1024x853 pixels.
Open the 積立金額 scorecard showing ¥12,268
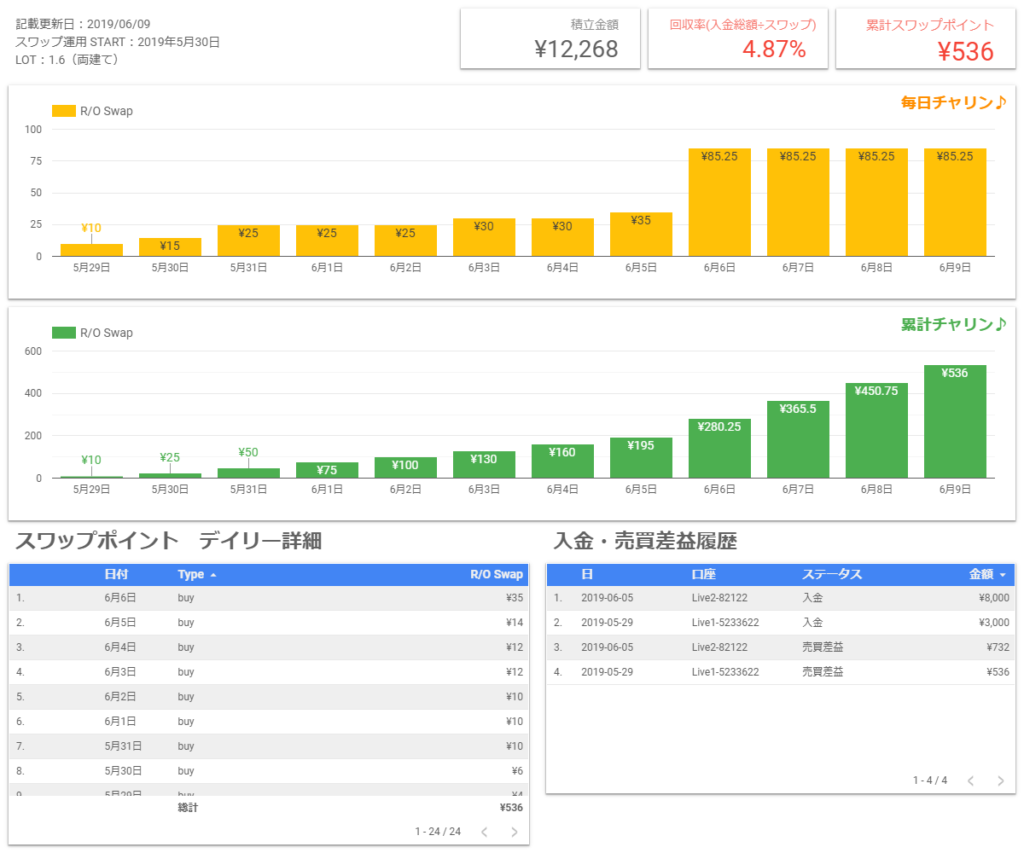[x=550, y=39]
